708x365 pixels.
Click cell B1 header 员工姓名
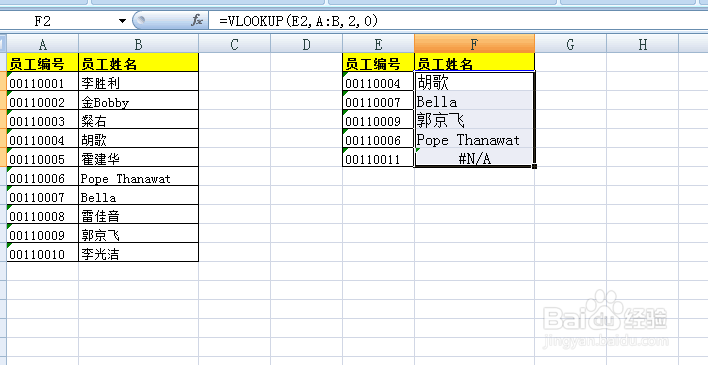click(x=139, y=62)
